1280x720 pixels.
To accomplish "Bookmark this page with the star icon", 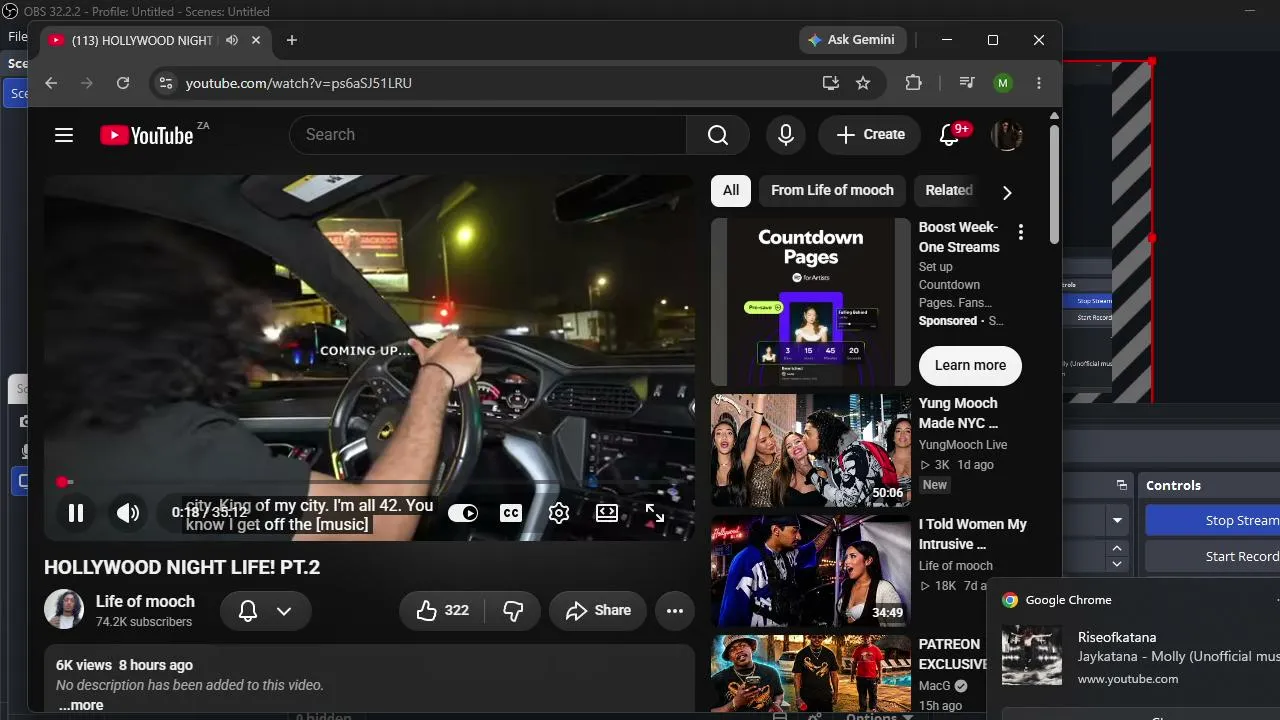I will (863, 83).
